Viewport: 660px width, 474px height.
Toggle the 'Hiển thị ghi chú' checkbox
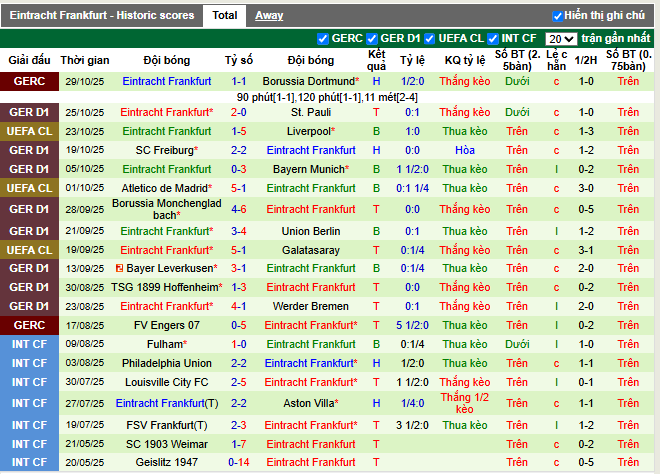click(x=557, y=16)
